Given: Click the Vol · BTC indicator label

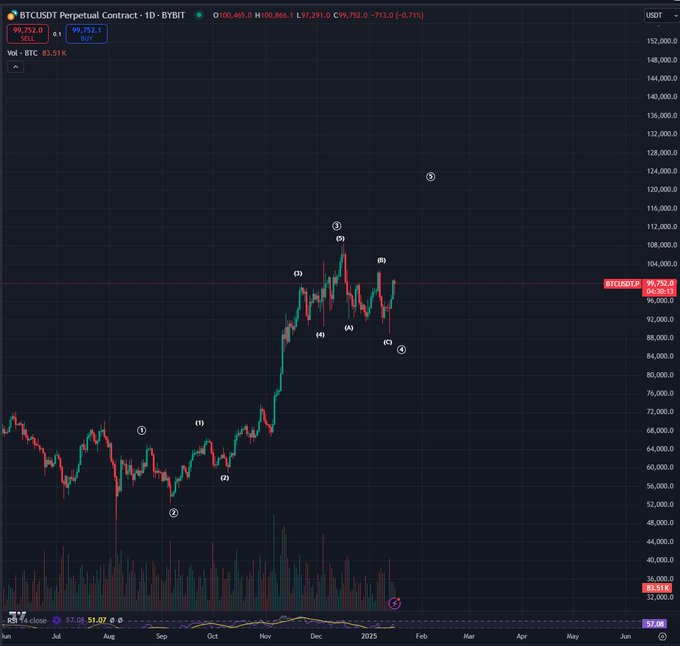Looking at the screenshot, I should click(23, 52).
